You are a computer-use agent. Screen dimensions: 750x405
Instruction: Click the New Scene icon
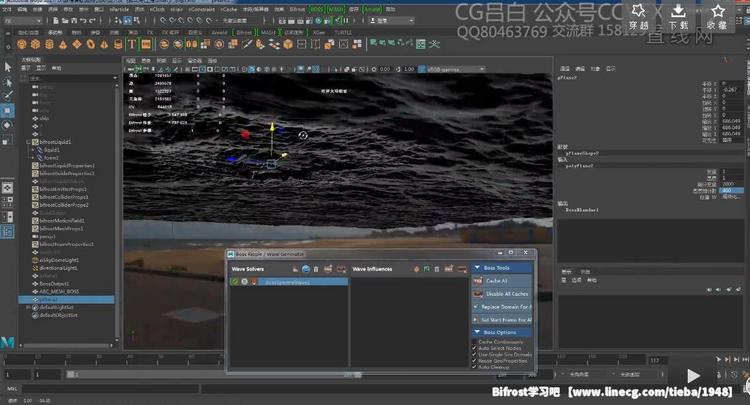[x=56, y=21]
